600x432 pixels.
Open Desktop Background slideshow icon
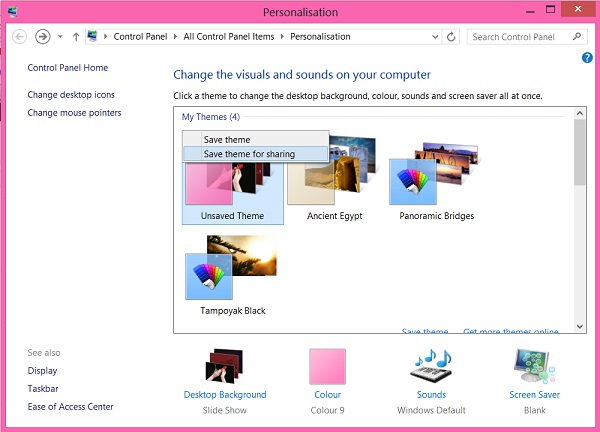(225, 366)
